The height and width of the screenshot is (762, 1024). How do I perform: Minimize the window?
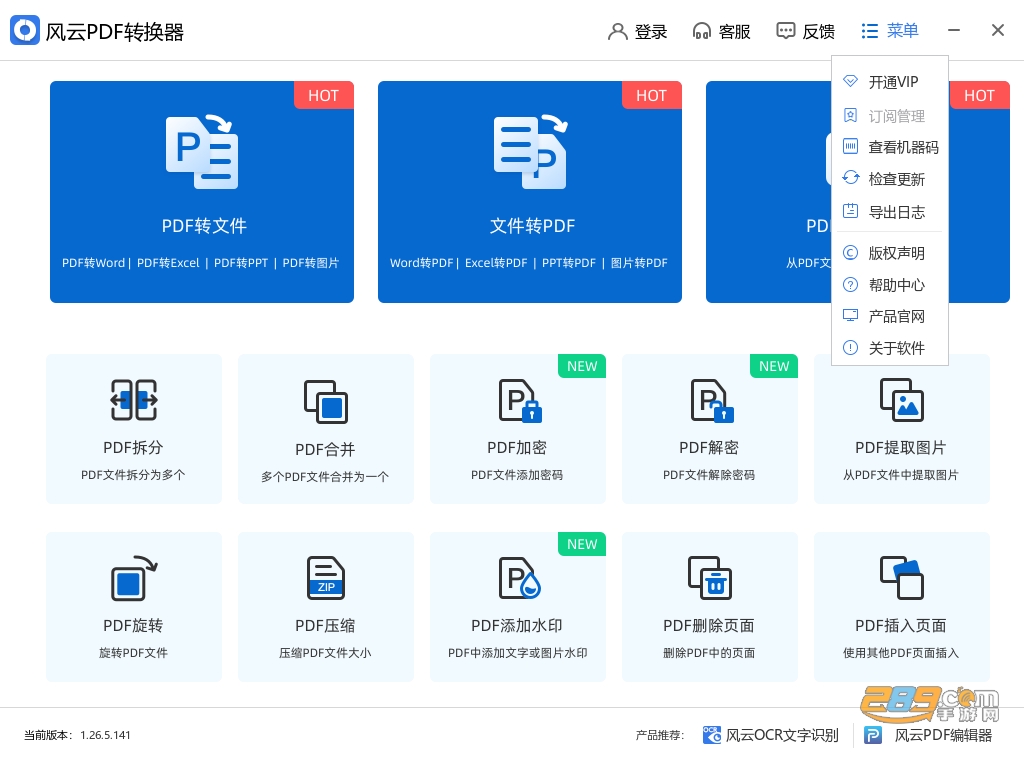click(x=954, y=30)
